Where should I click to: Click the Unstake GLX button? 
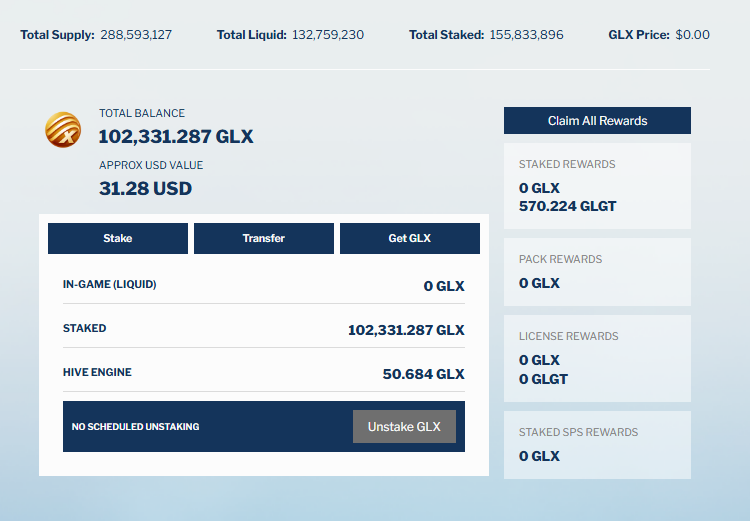coord(404,426)
